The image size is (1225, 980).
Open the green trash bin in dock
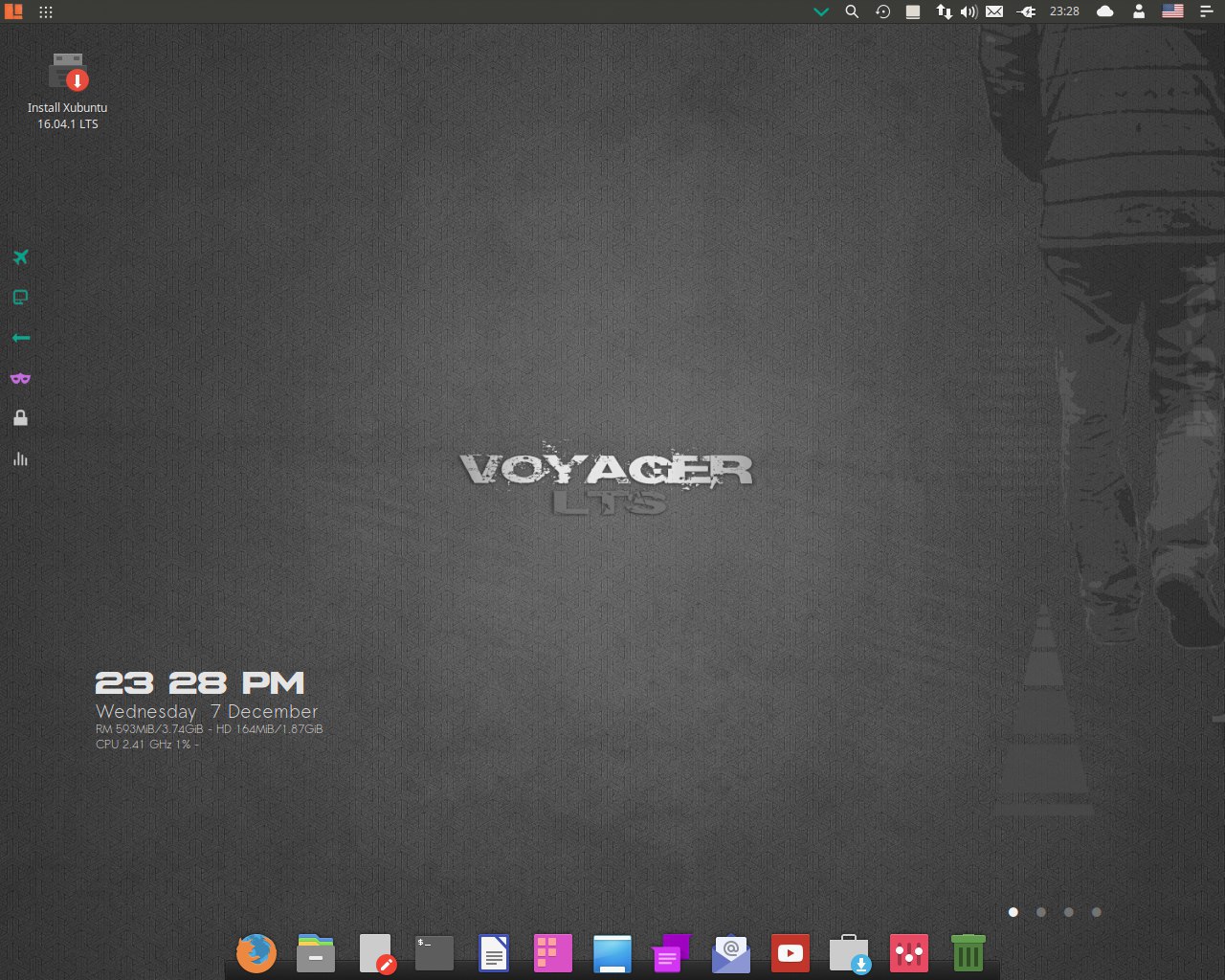969,953
